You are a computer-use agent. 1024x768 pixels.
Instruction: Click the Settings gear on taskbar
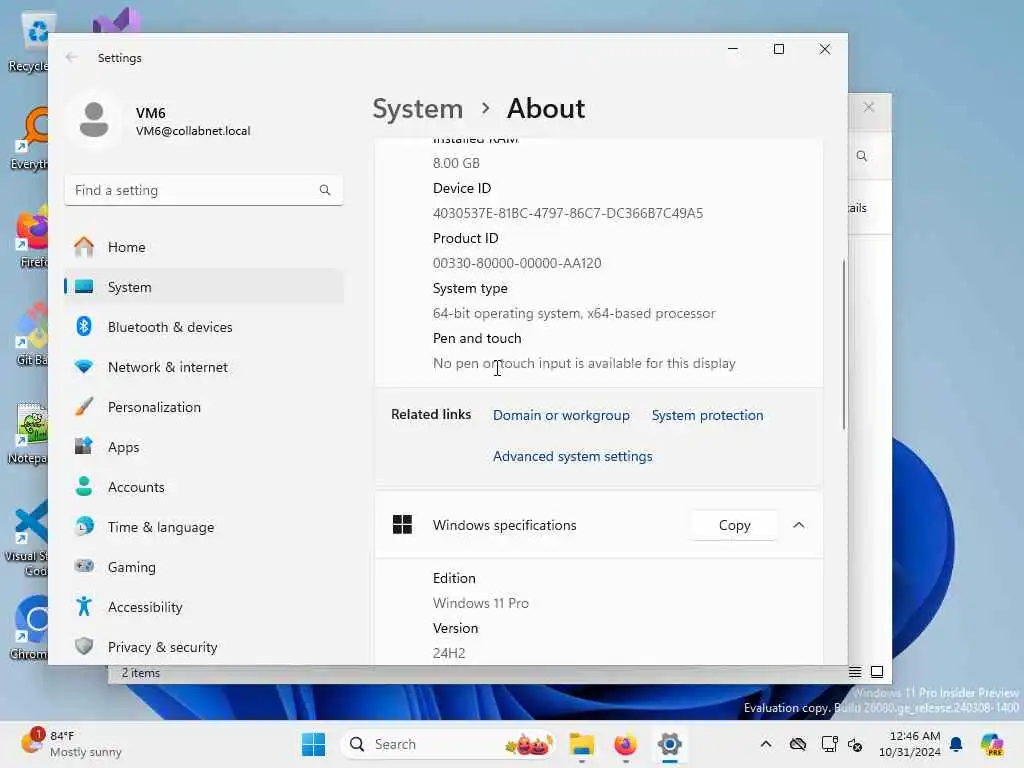point(669,744)
